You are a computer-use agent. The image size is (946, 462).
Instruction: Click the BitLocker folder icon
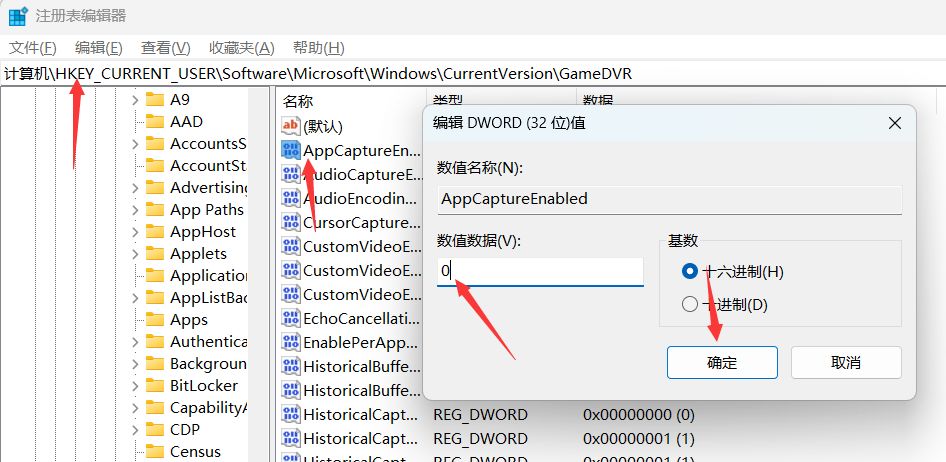click(155, 385)
